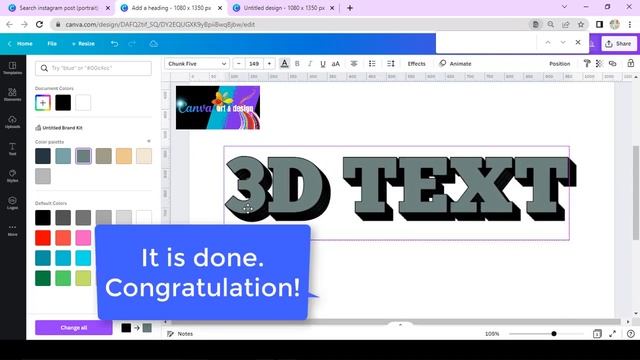Toggle italic formatting

[x=310, y=64]
